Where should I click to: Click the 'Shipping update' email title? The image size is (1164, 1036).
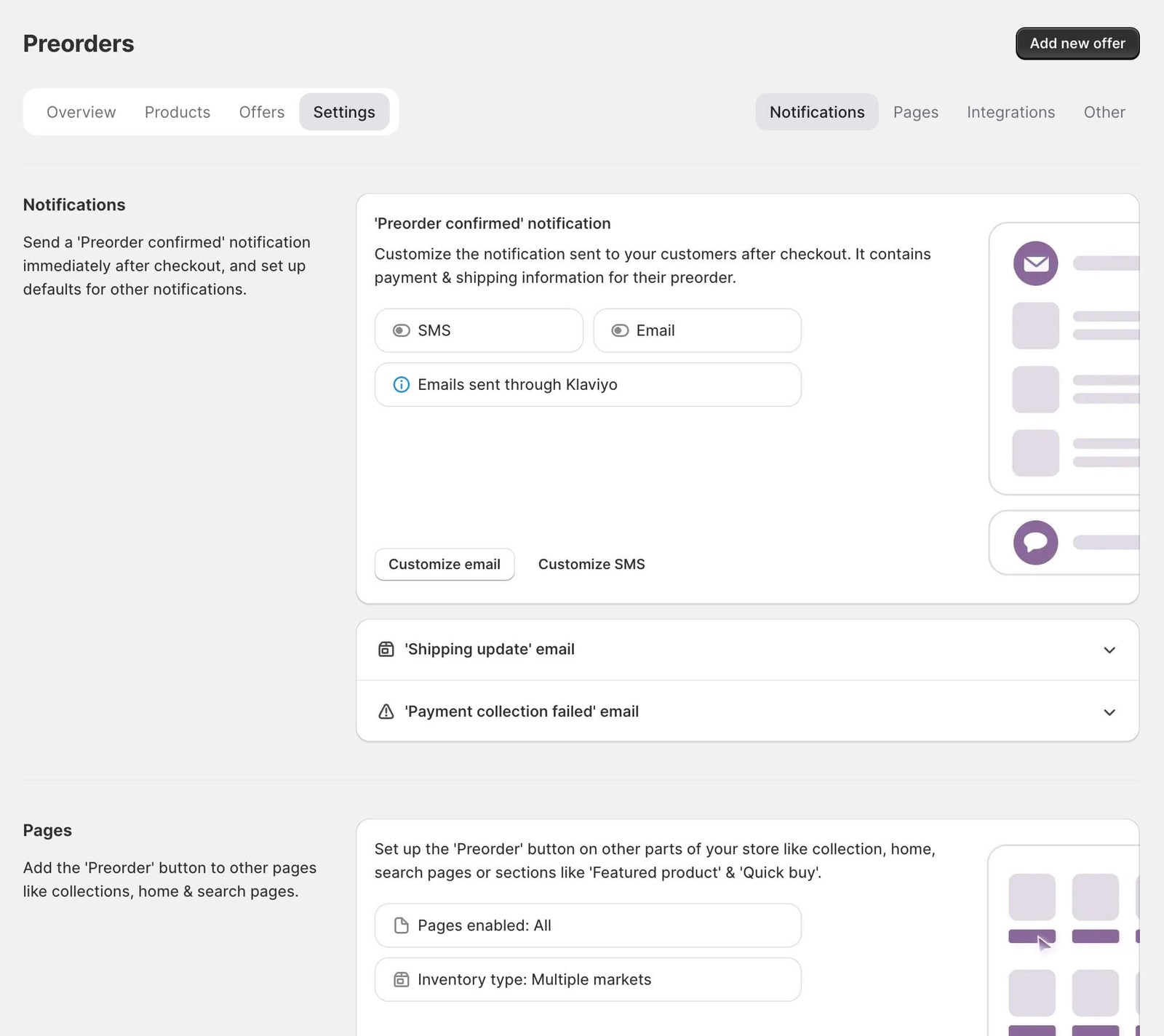coord(490,649)
